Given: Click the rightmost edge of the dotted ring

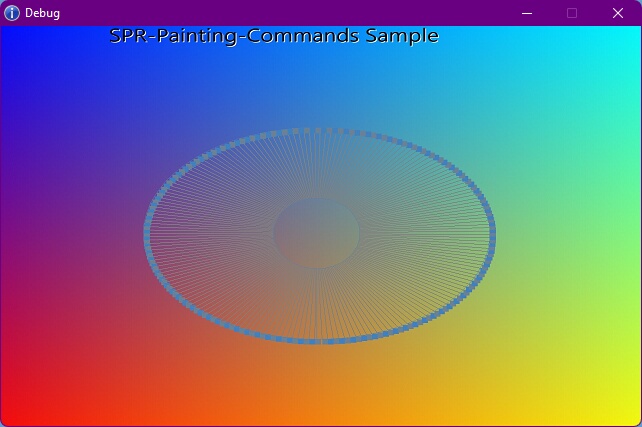Looking at the screenshot, I should (492, 234).
